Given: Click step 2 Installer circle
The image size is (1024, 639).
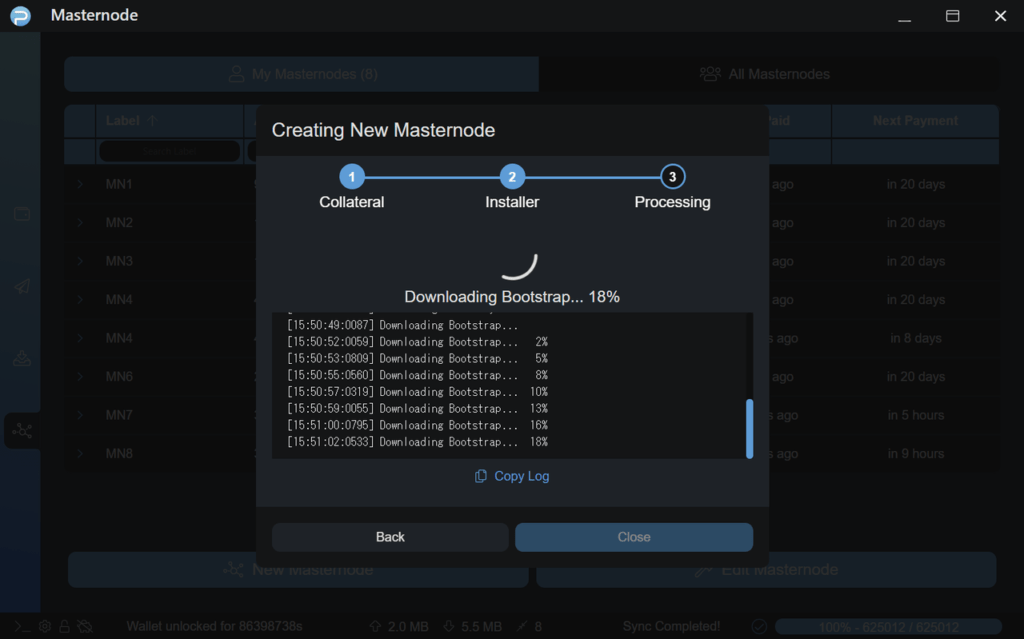Looking at the screenshot, I should pyautogui.click(x=512, y=177).
